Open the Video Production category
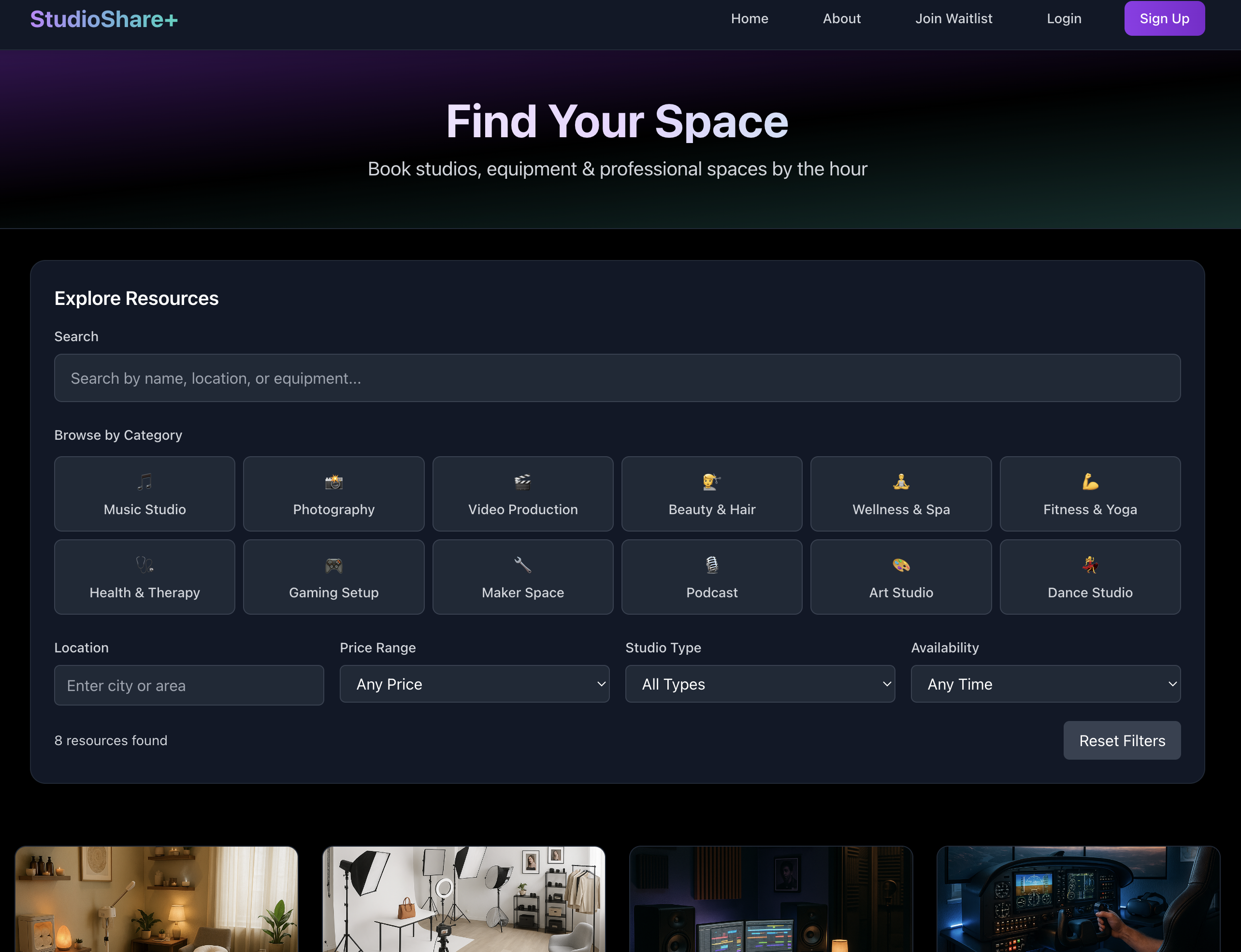This screenshot has height=952, width=1241. [x=522, y=493]
